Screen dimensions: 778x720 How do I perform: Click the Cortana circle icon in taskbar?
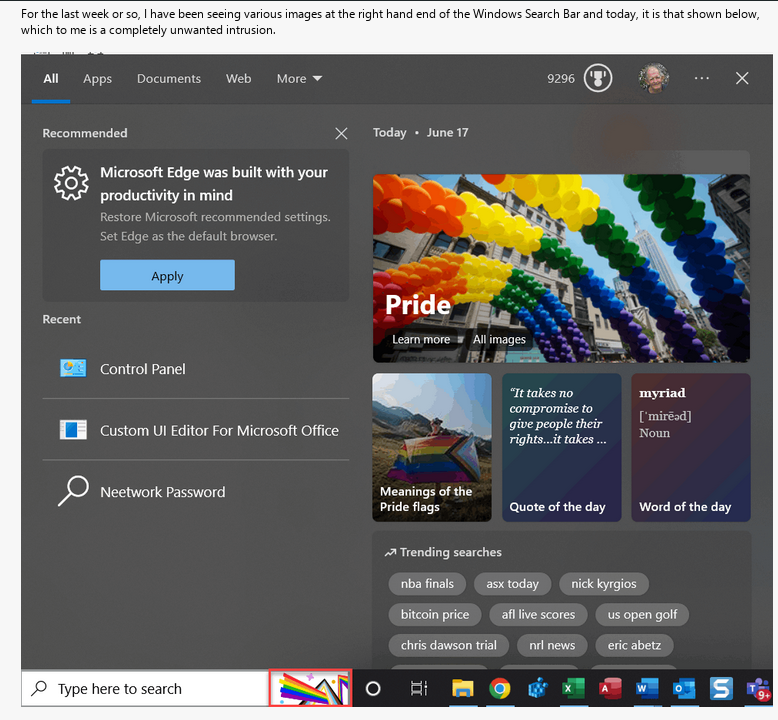(x=373, y=689)
